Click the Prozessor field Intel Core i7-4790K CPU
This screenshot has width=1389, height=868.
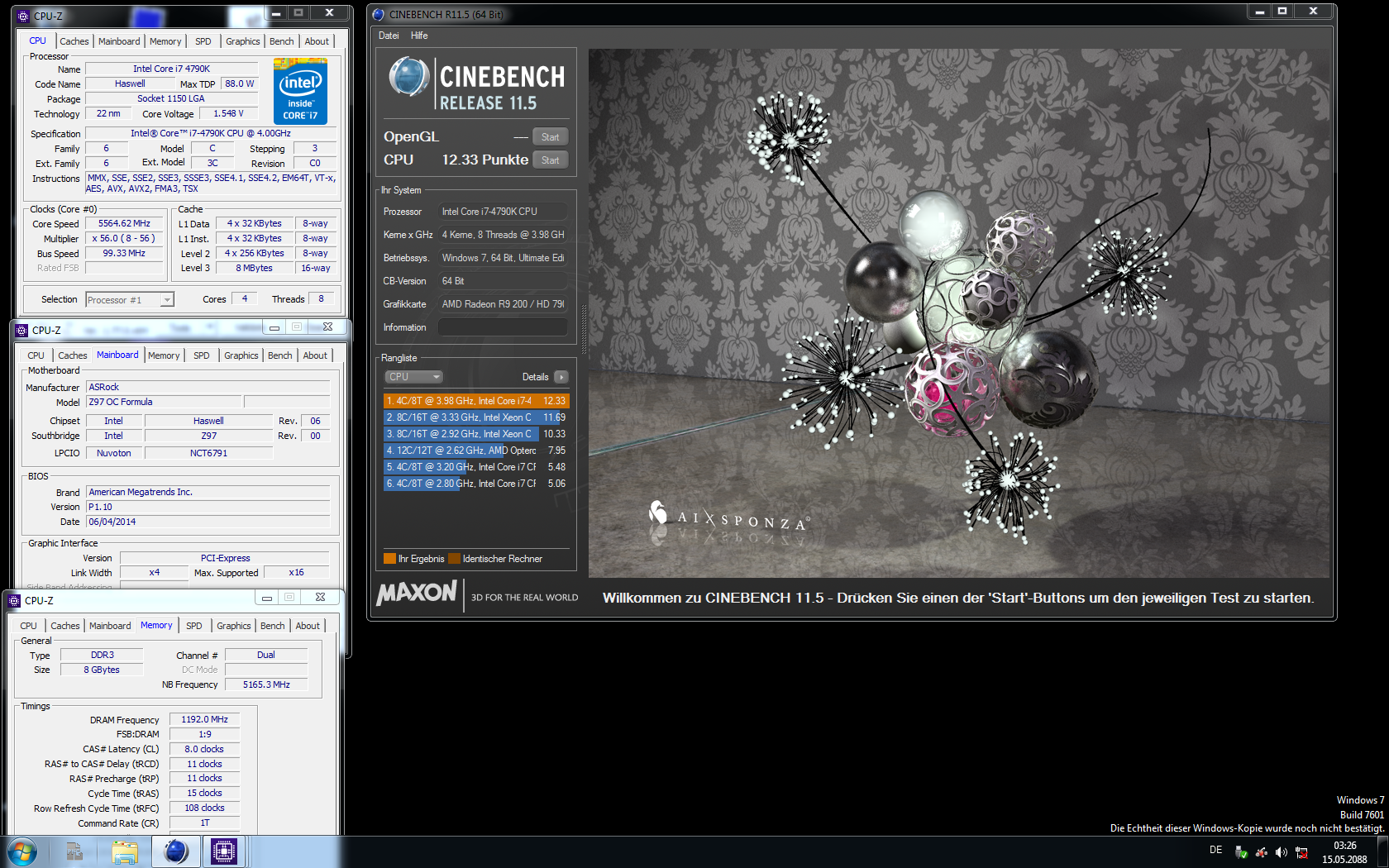[x=503, y=212]
